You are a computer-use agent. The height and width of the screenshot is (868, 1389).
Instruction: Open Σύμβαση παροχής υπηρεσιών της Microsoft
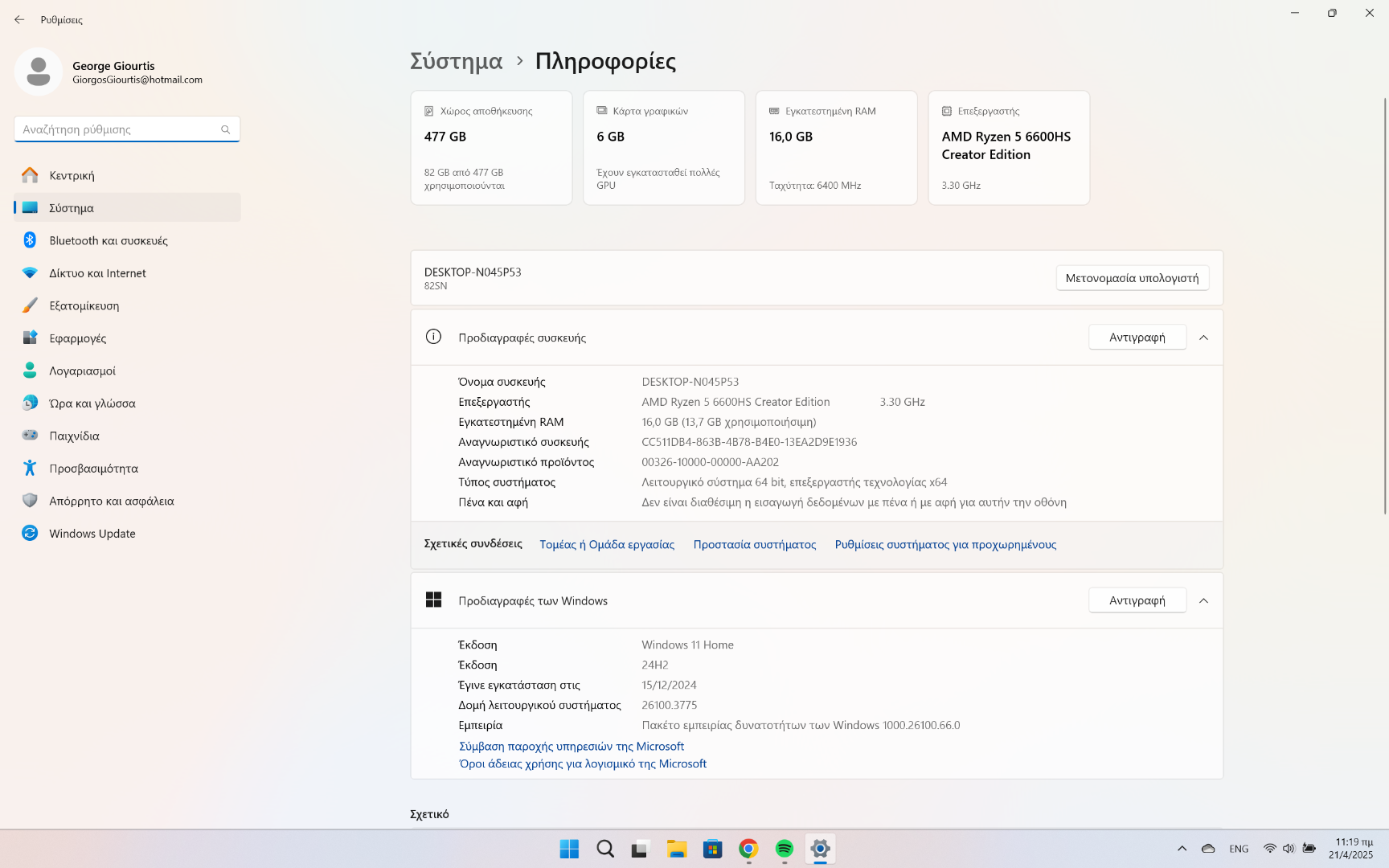coord(572,747)
